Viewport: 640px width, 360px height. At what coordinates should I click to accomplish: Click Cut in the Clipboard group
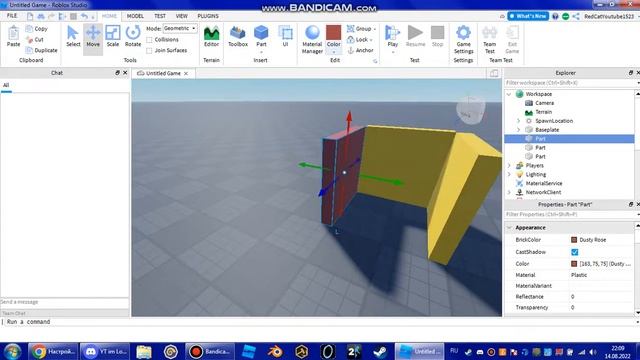click(35, 40)
